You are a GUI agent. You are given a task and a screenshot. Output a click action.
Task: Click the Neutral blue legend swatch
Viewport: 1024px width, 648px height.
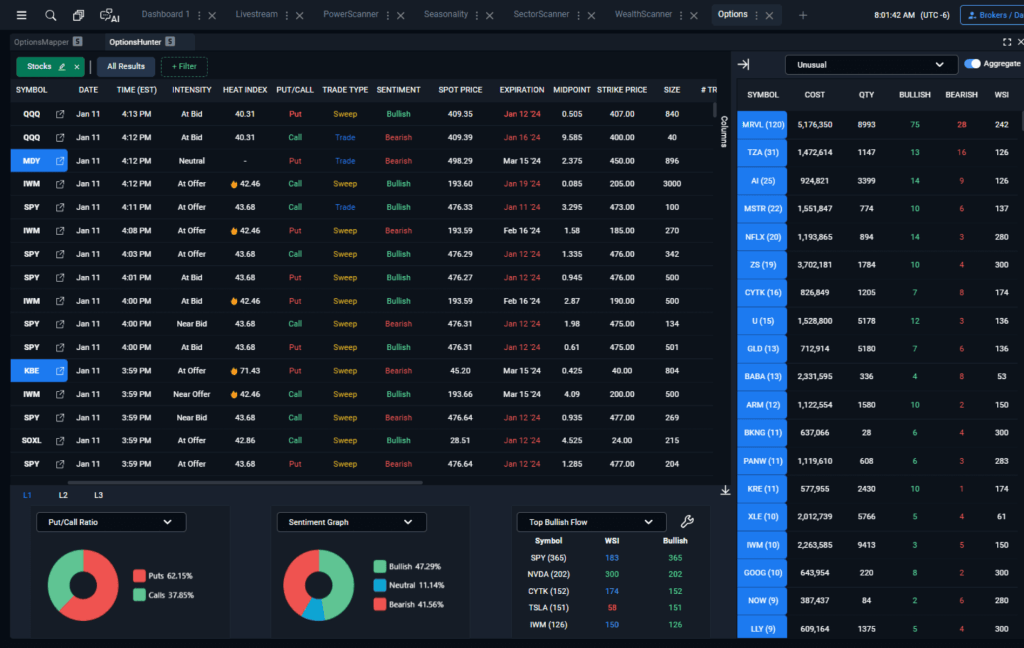(x=379, y=585)
